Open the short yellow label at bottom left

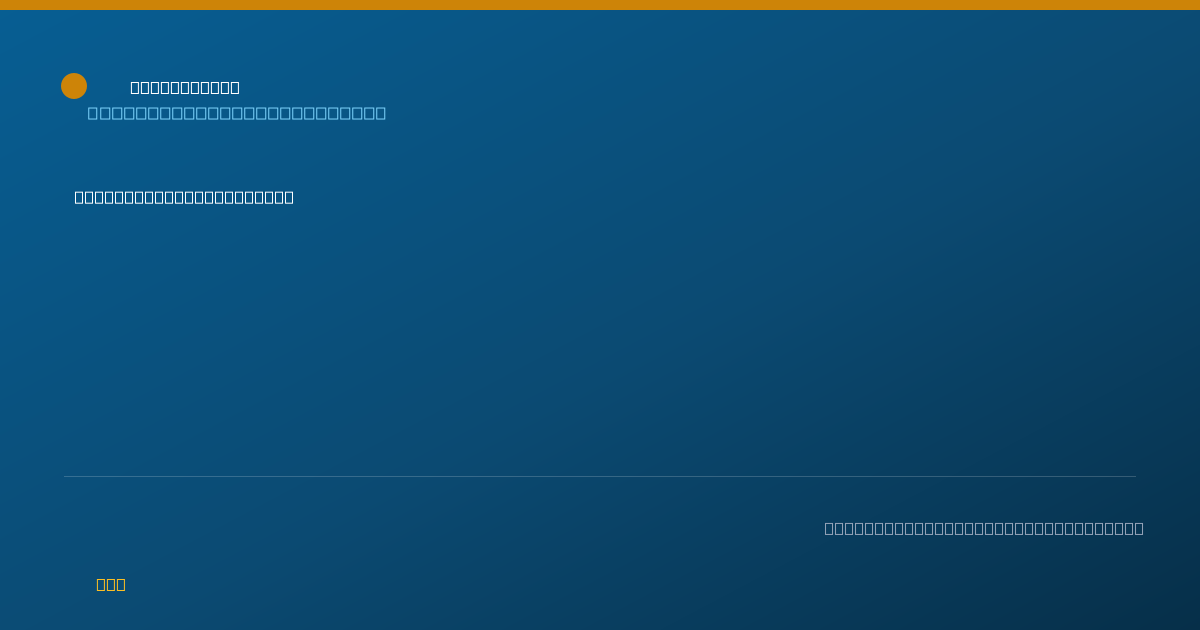(111, 584)
